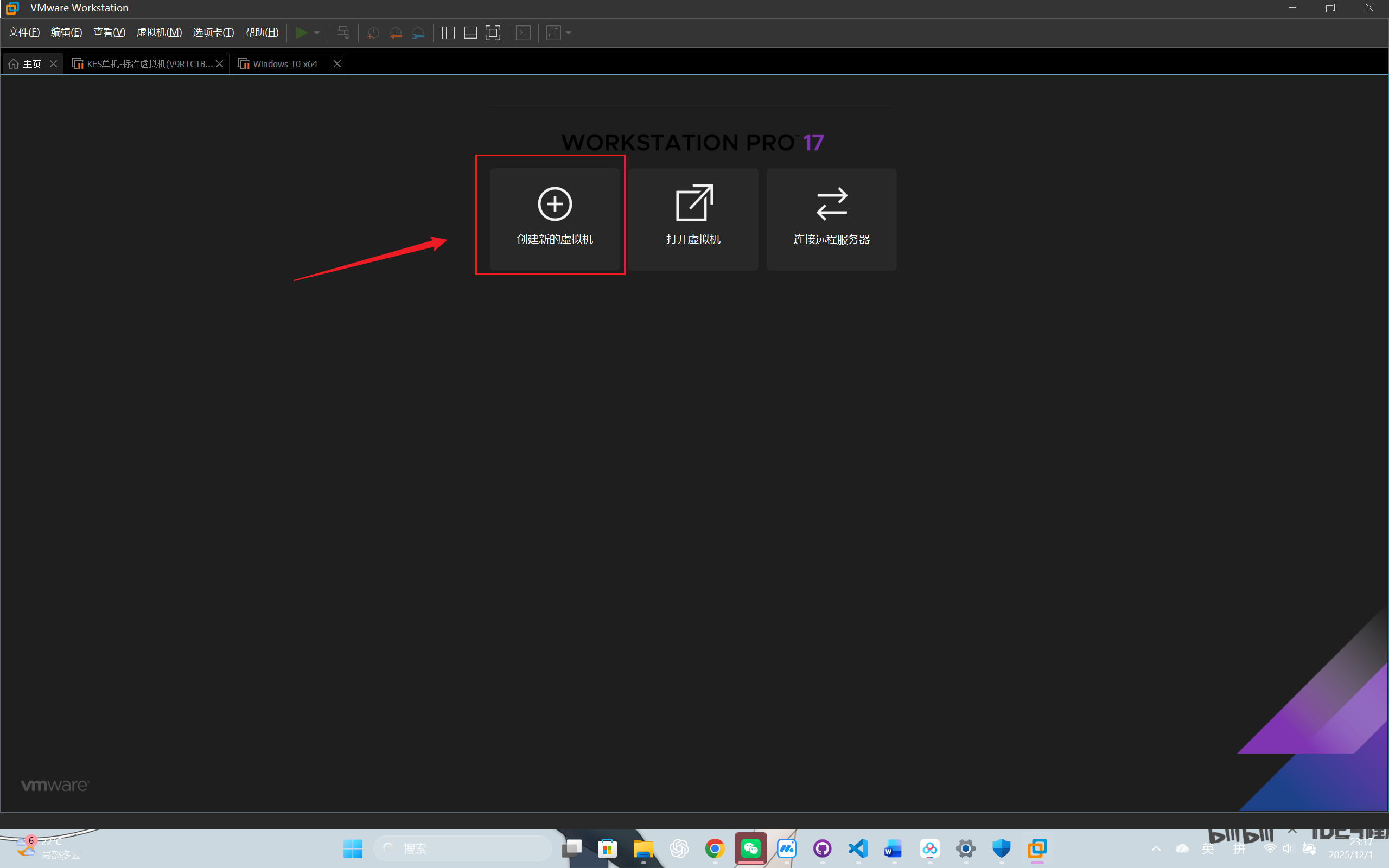Screen dimensions: 1389x868
Task: Toggle the library sidebar panel icon
Action: coord(448,33)
